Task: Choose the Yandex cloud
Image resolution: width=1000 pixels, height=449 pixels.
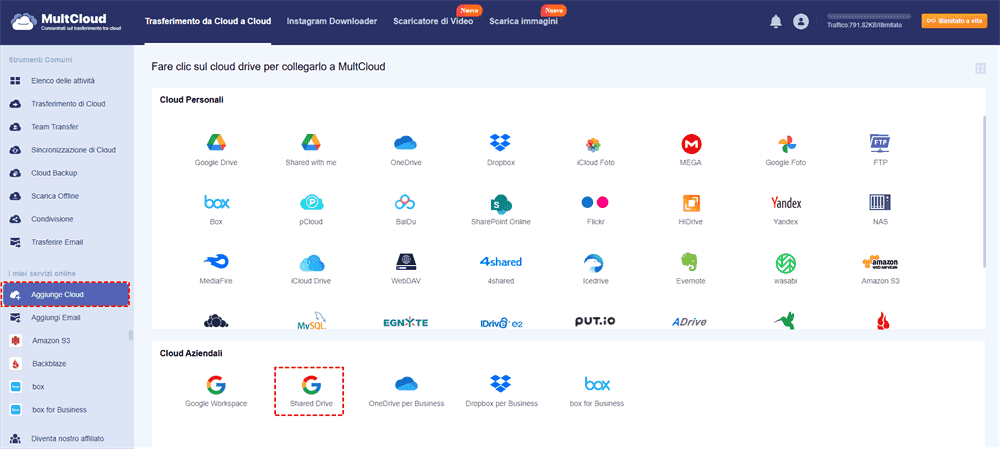Action: [786, 210]
